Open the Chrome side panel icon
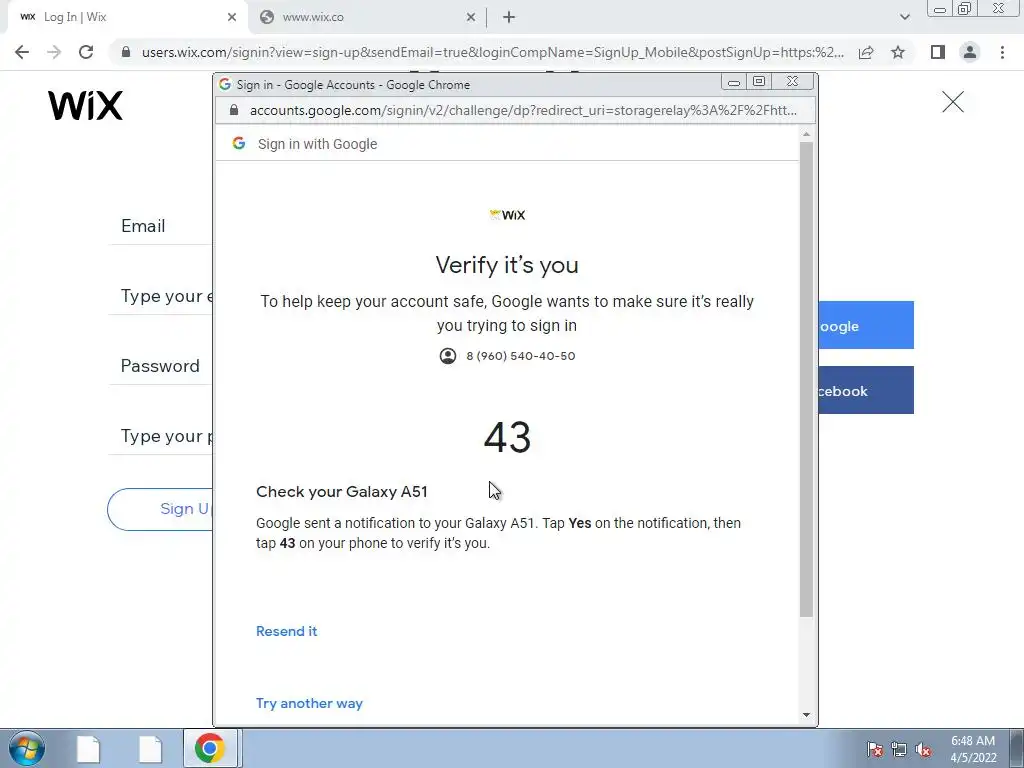The height and width of the screenshot is (768, 1024). pyautogui.click(x=938, y=52)
